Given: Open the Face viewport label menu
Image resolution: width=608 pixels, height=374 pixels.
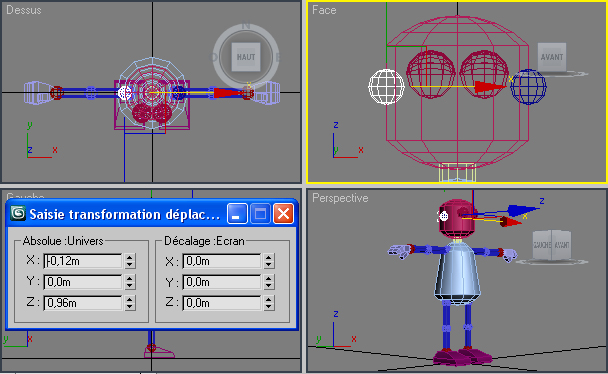Looking at the screenshot, I should tap(324, 10).
